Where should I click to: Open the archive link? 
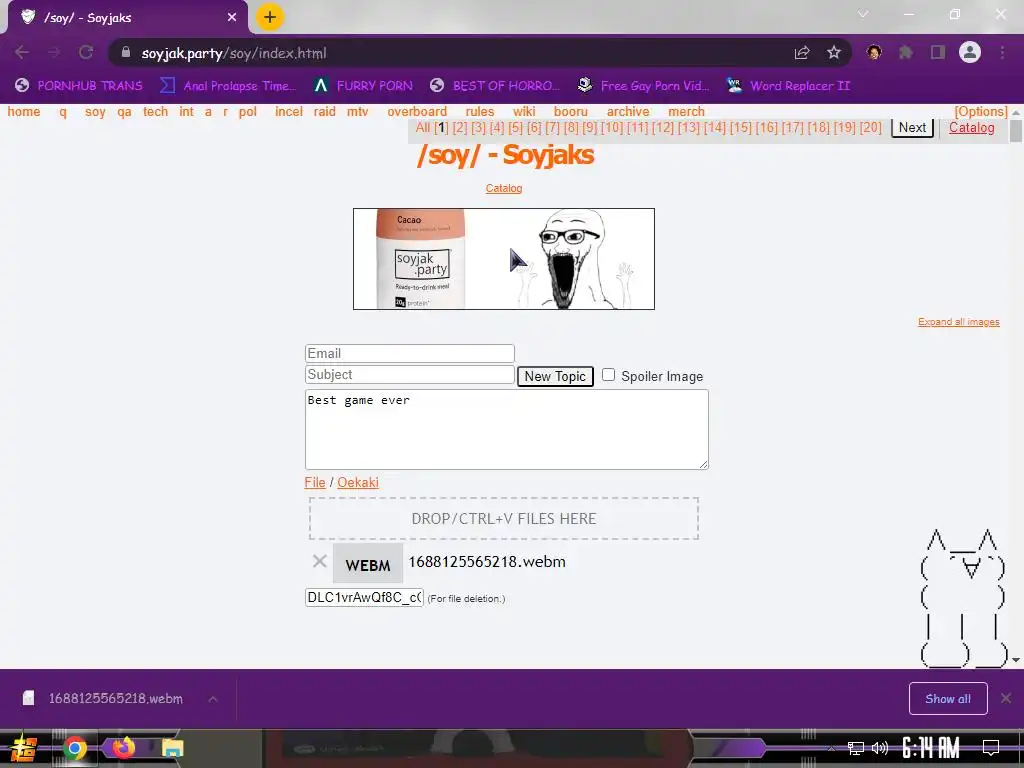[628, 112]
